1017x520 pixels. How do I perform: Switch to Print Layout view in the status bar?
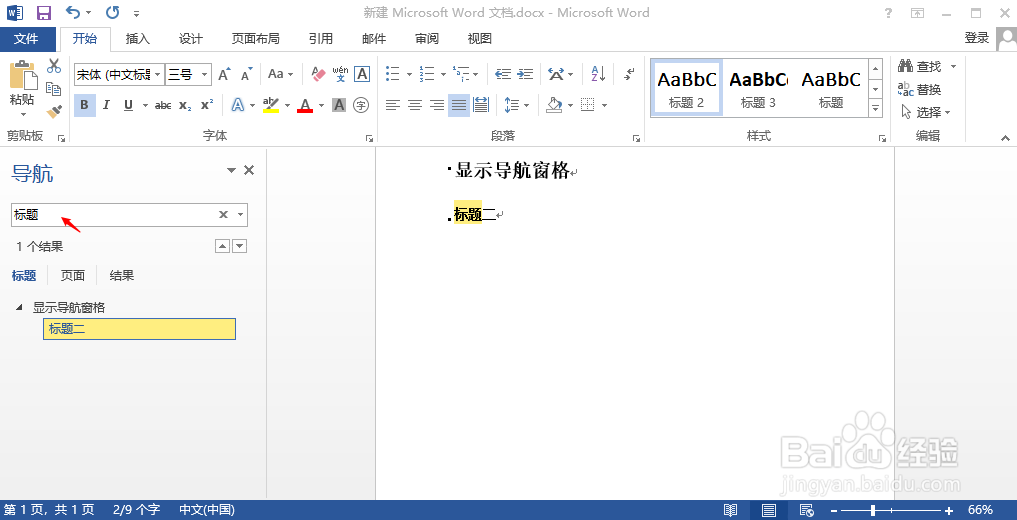(769, 510)
